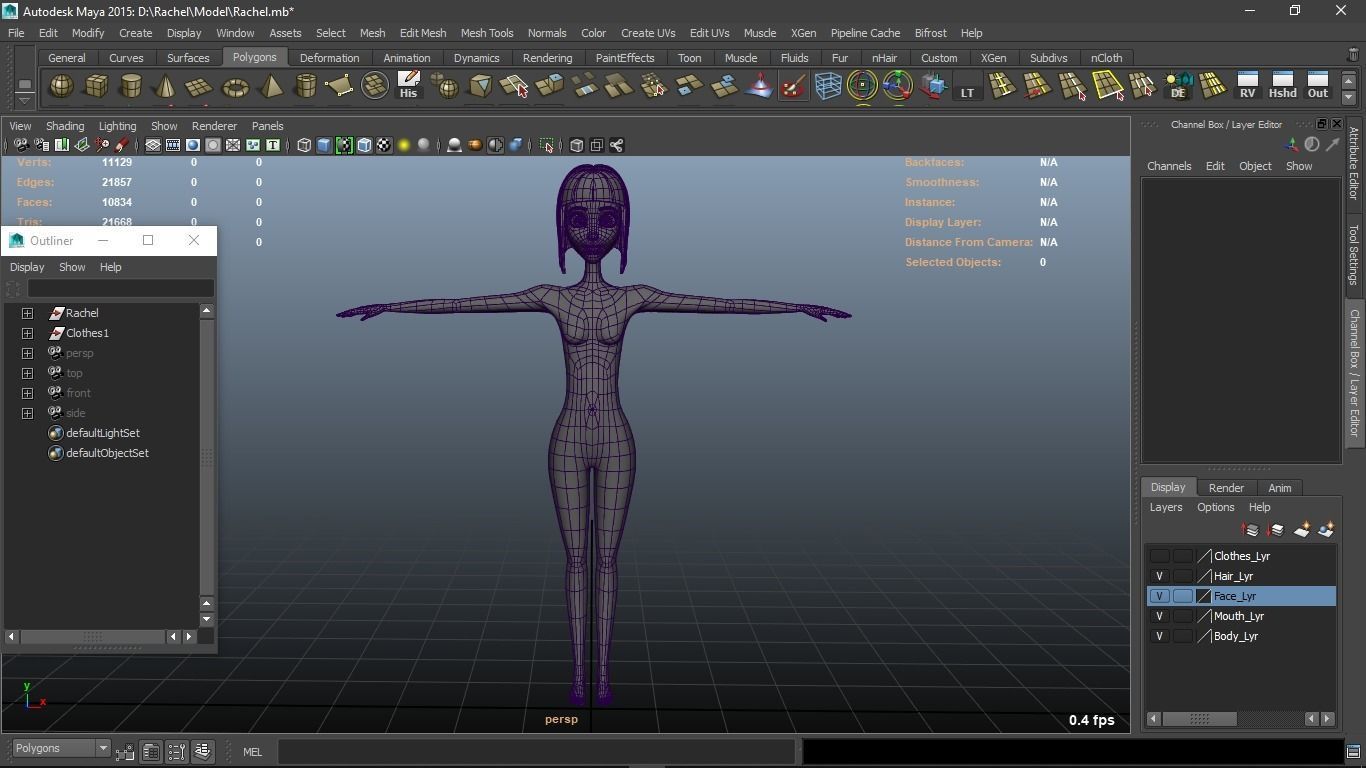Create a polygon pyramid from the shelf
The width and height of the screenshot is (1366, 768).
(x=270, y=87)
